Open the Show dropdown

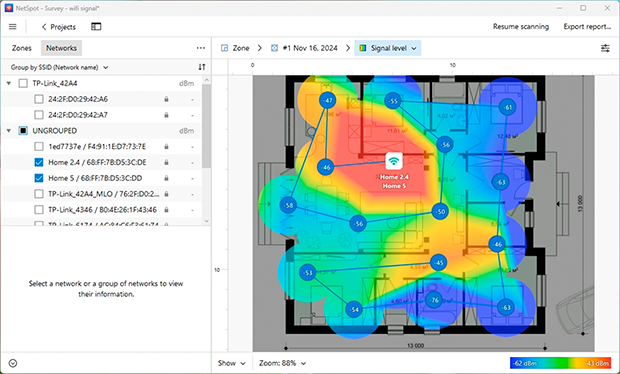pyautogui.click(x=232, y=363)
